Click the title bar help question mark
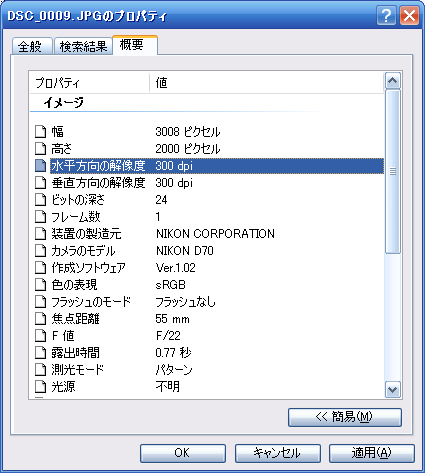425x473 pixels. point(386,15)
